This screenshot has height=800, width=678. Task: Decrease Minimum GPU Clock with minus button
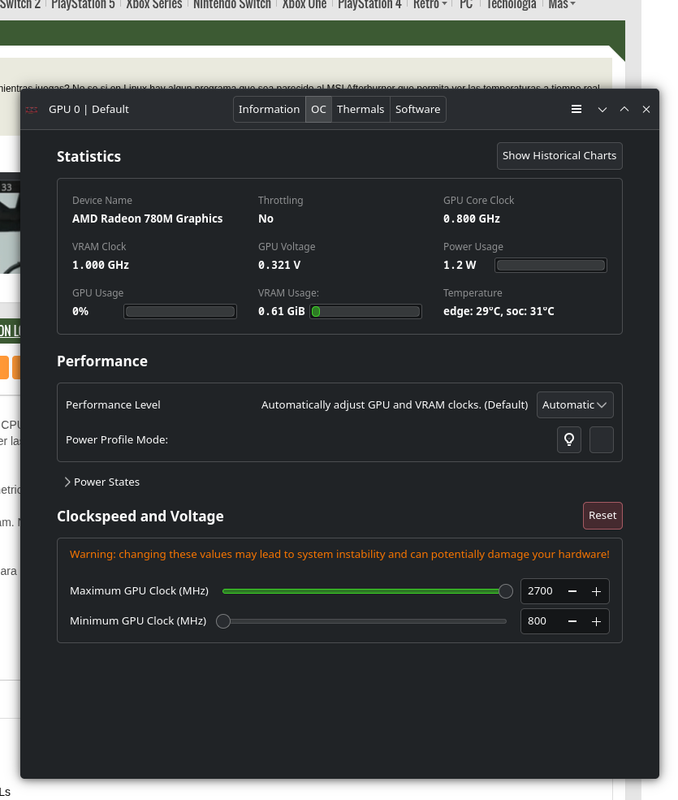point(572,621)
